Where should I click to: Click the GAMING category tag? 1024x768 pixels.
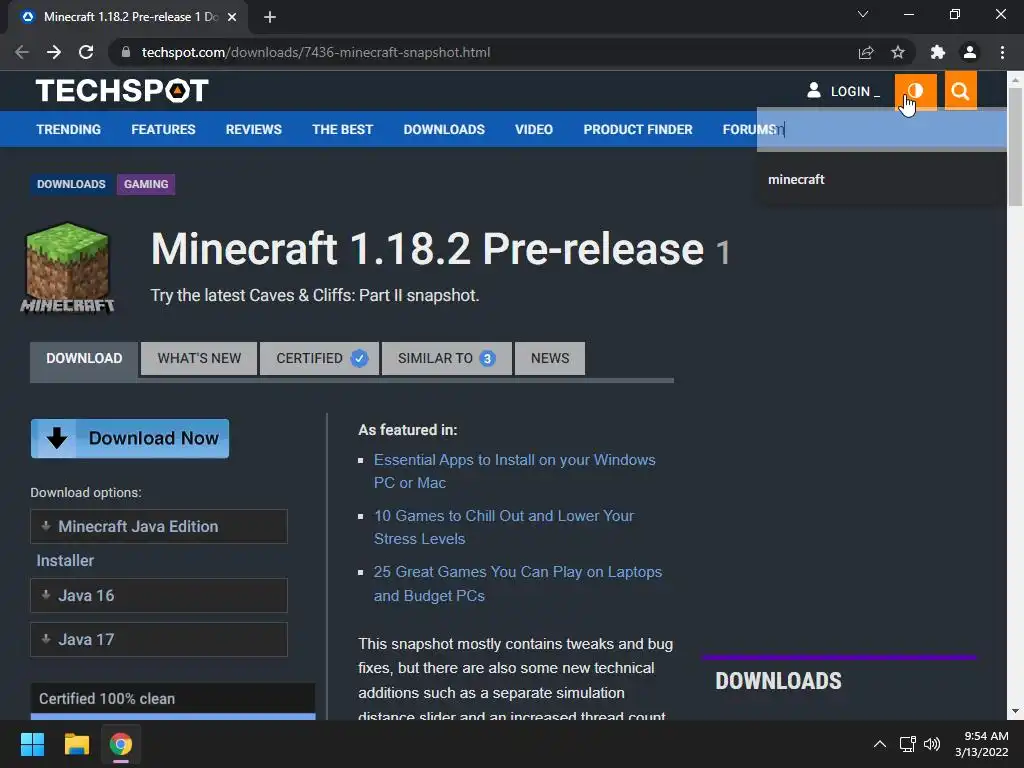(x=146, y=184)
